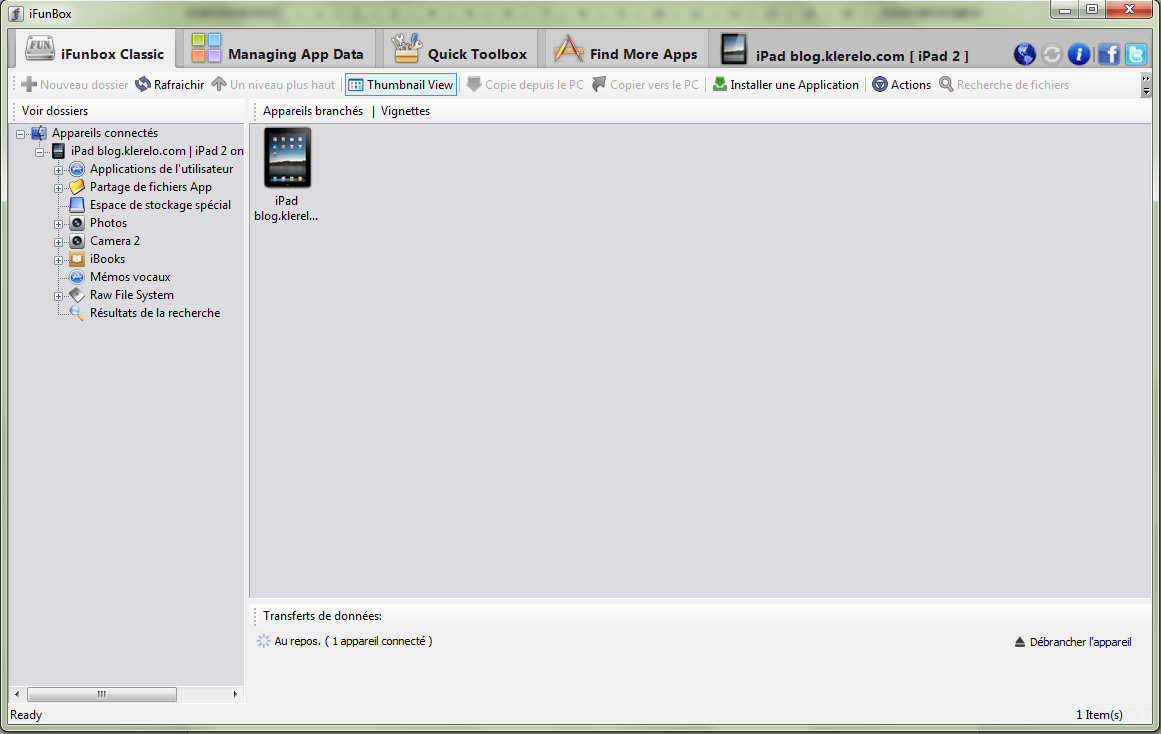Select Mémos vocaux item
This screenshot has height=734, width=1161.
coord(130,276)
